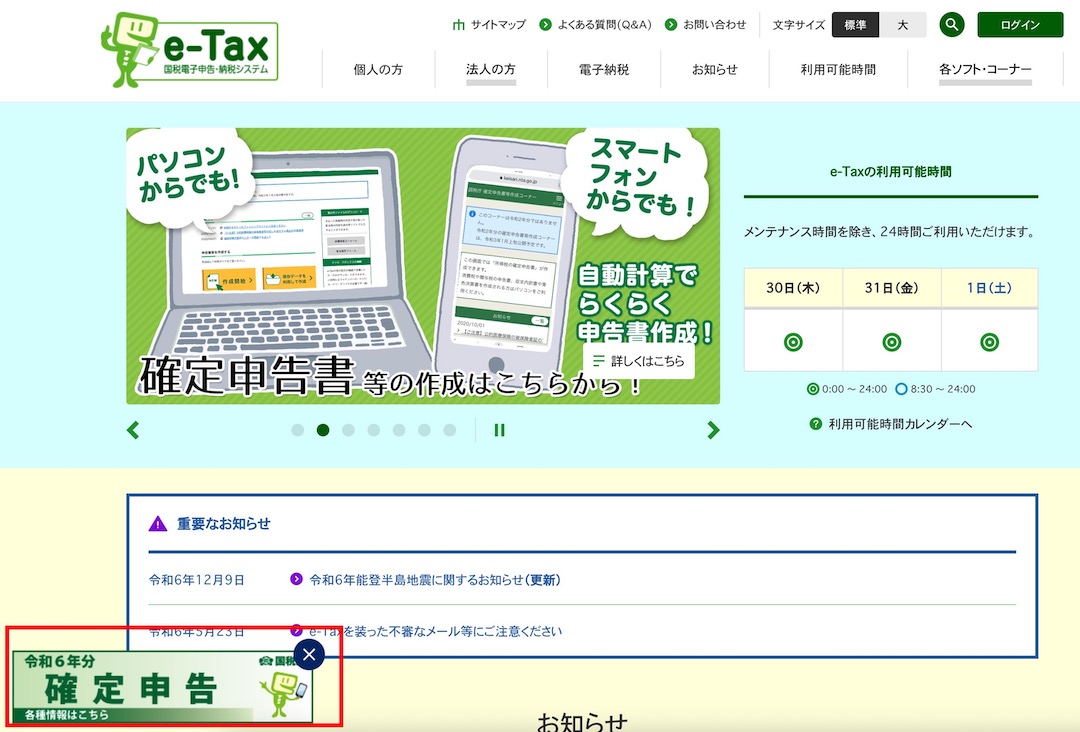Click the e-Tax logo
1080x732 pixels.
(189, 50)
